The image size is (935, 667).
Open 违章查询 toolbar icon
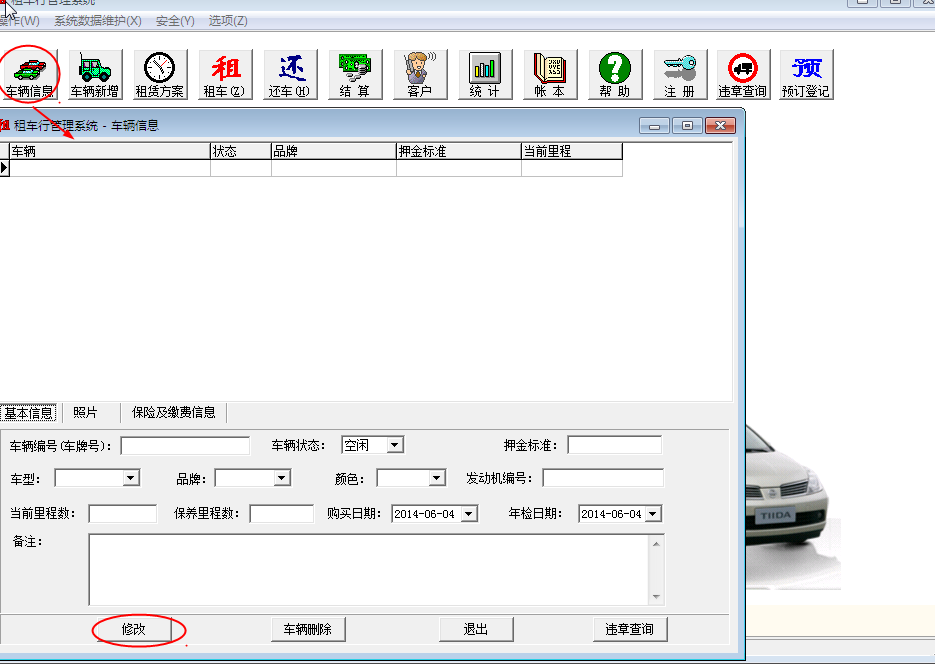[x=743, y=75]
